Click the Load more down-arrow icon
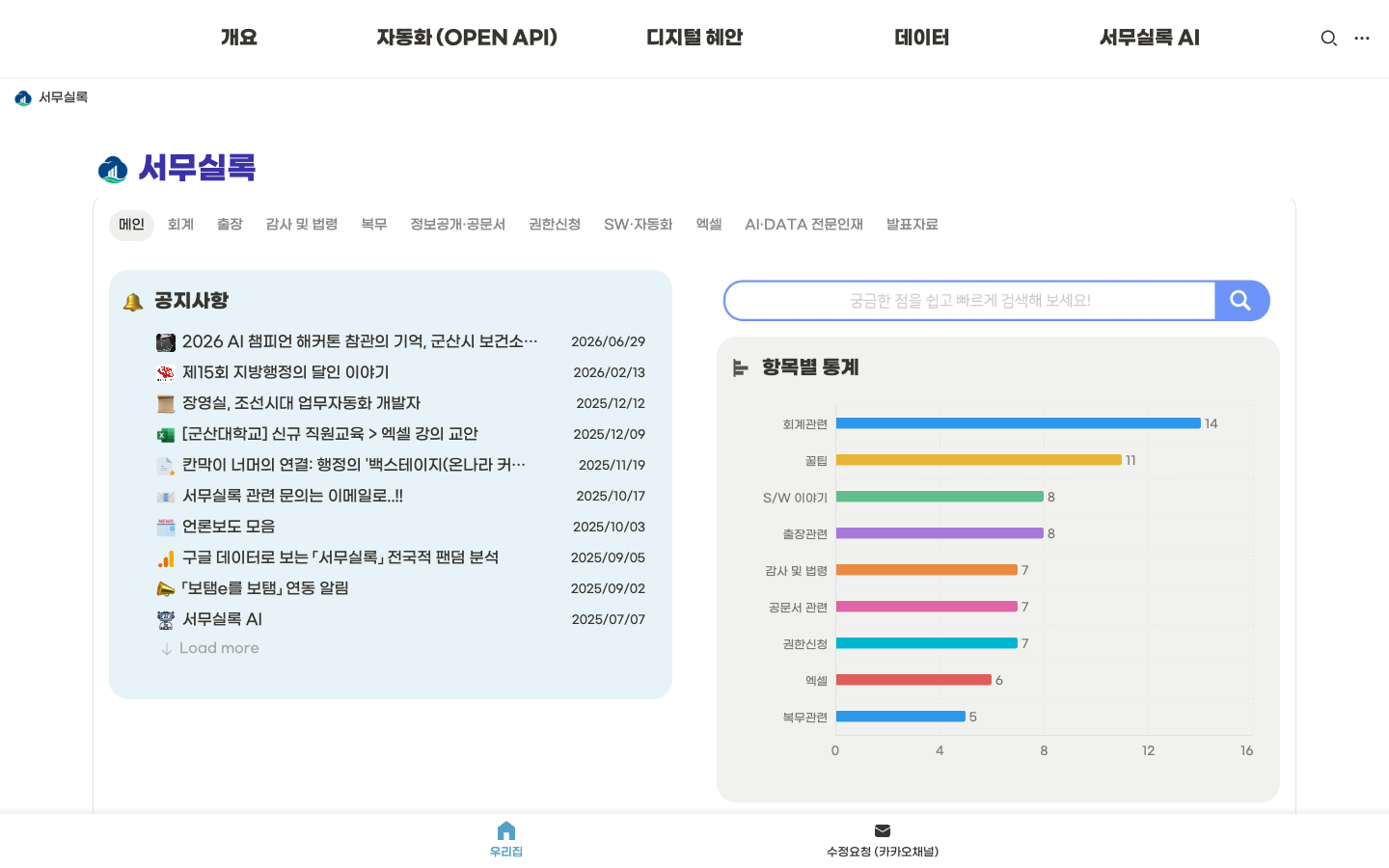 pos(167,649)
